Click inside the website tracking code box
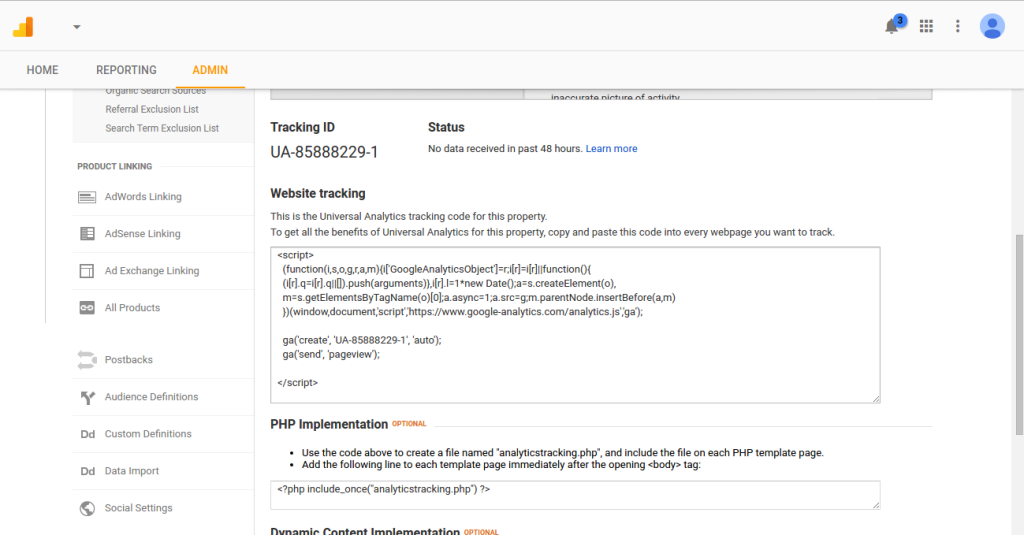Image resolution: width=1024 pixels, height=535 pixels. [x=575, y=325]
